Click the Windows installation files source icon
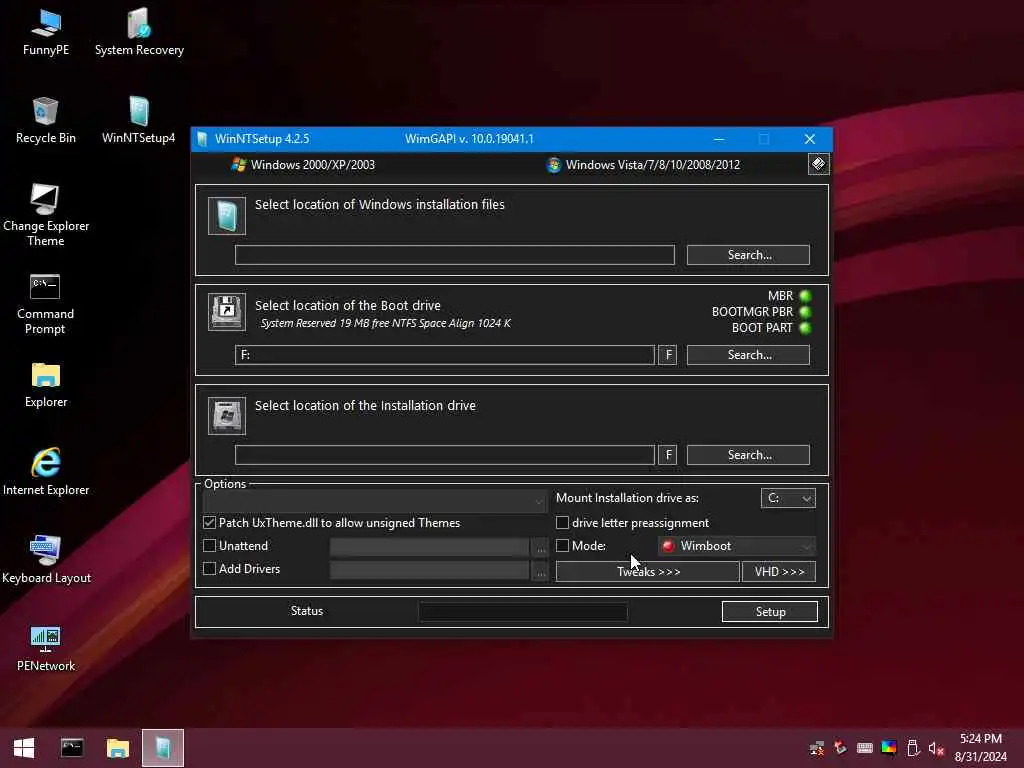 227,216
